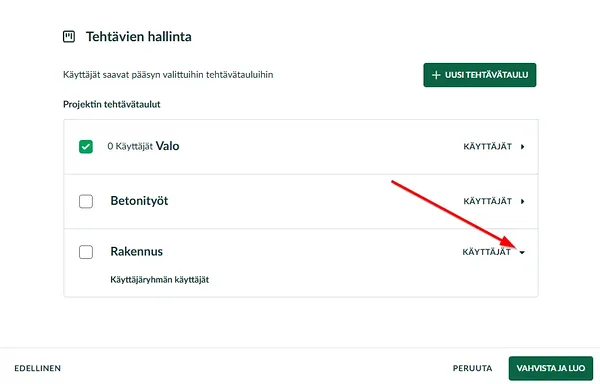The image size is (600, 384).
Task: Collapse Käyttäjät for the Rakennus board
Action: 494,252
